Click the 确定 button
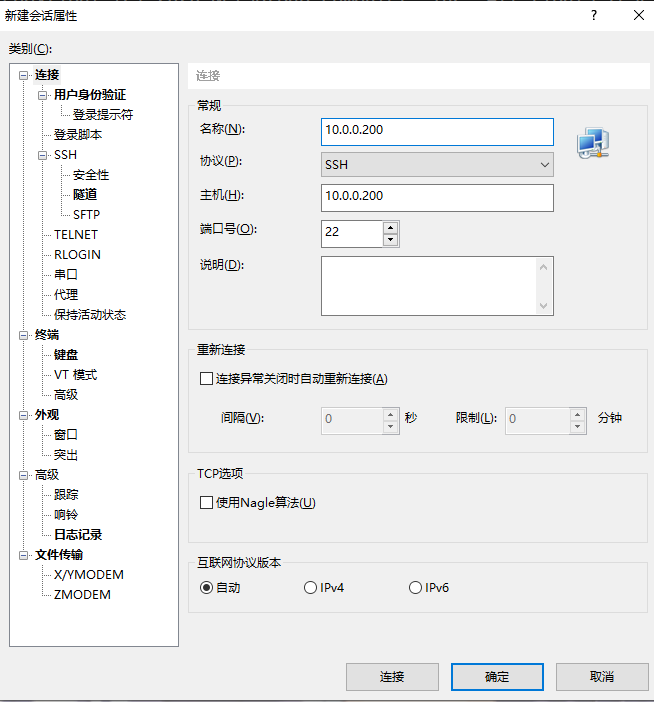654x702 pixels. pyautogui.click(x=497, y=676)
